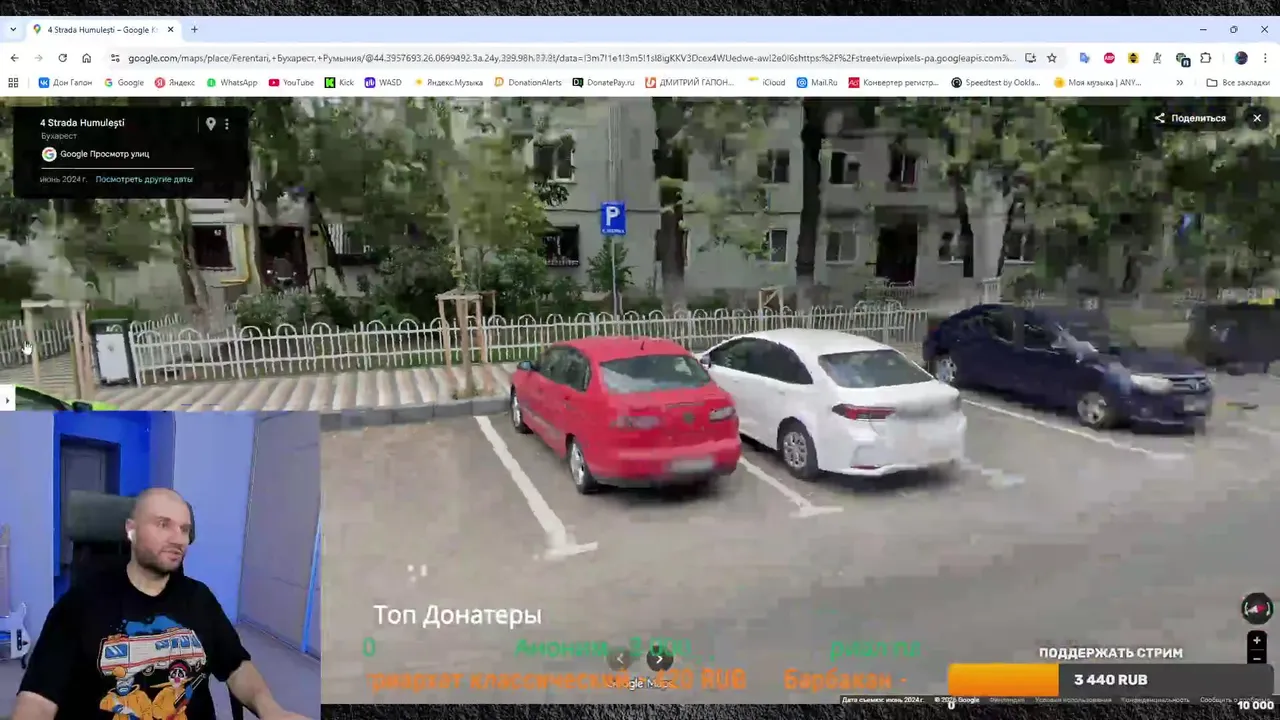
Task: Reload the current page
Action: (x=62, y=58)
